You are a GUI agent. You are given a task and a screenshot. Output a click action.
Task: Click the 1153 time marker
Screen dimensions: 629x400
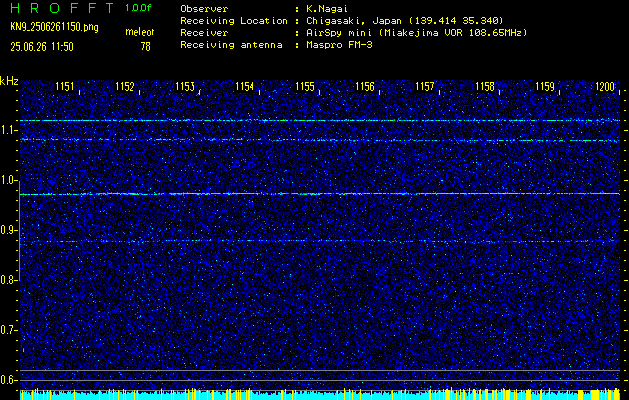coord(185,86)
